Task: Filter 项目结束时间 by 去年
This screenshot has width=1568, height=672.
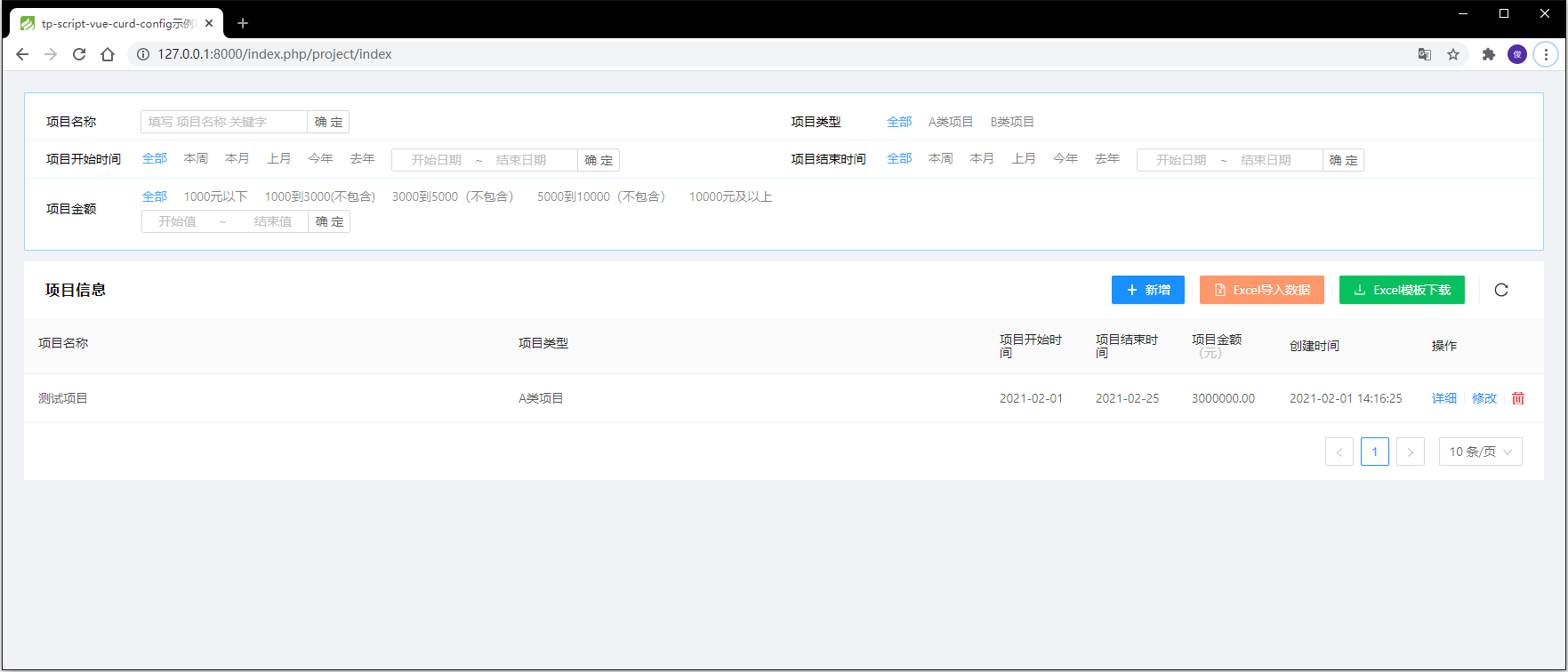Action: [x=1107, y=158]
